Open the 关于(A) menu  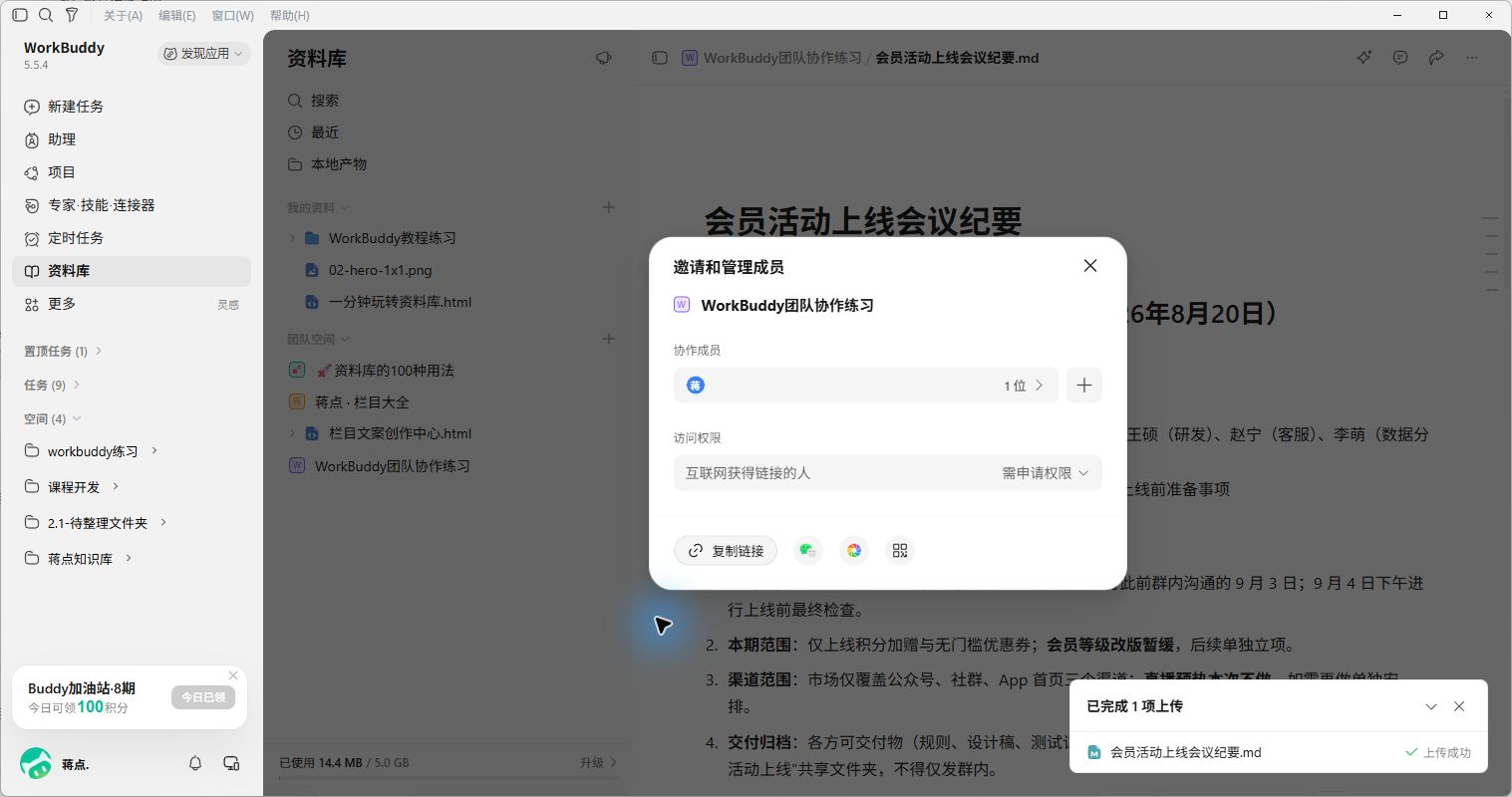coord(124,16)
